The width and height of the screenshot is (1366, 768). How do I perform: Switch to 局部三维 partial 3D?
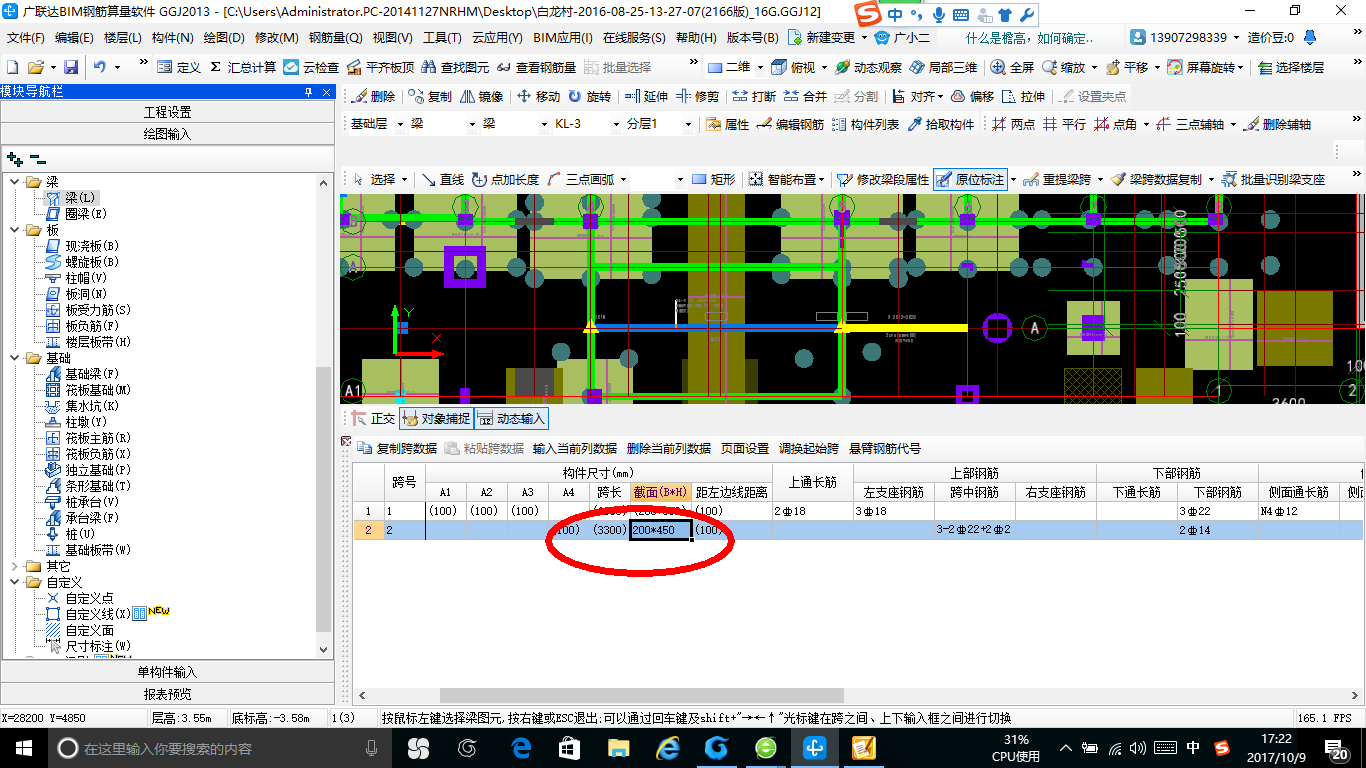coord(943,67)
